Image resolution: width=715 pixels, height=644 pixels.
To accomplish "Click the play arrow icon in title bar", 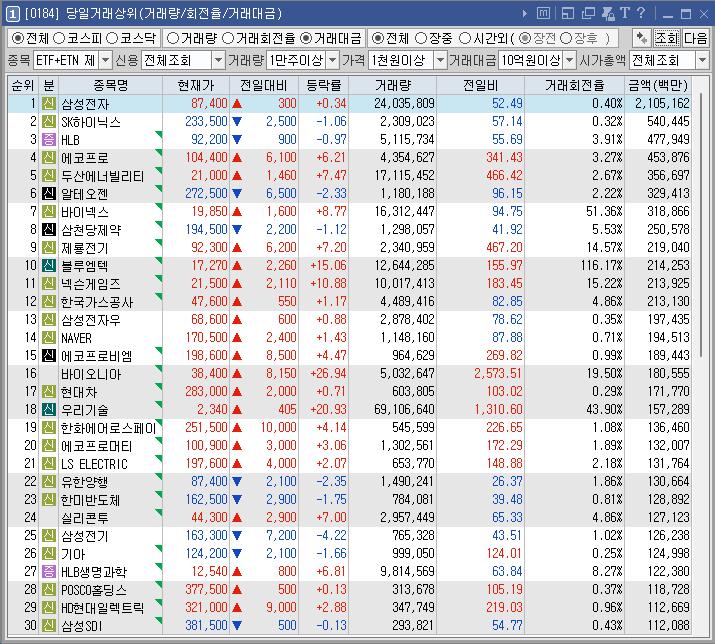I will point(524,14).
